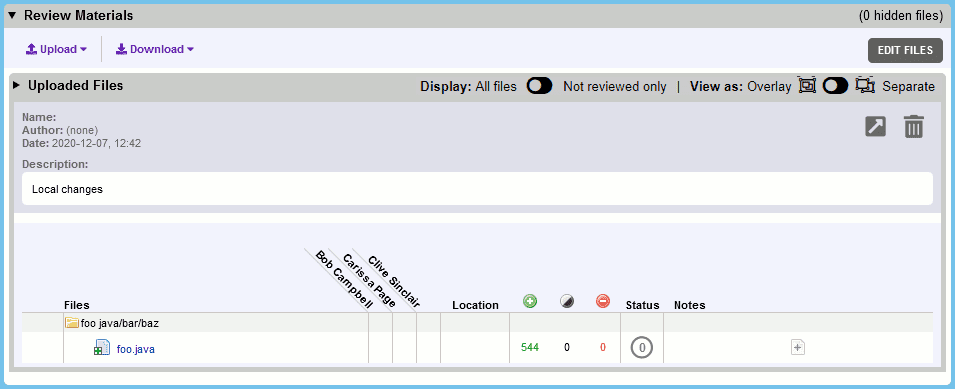Click the EDIT FILES button
This screenshot has width=955, height=389.
click(905, 51)
